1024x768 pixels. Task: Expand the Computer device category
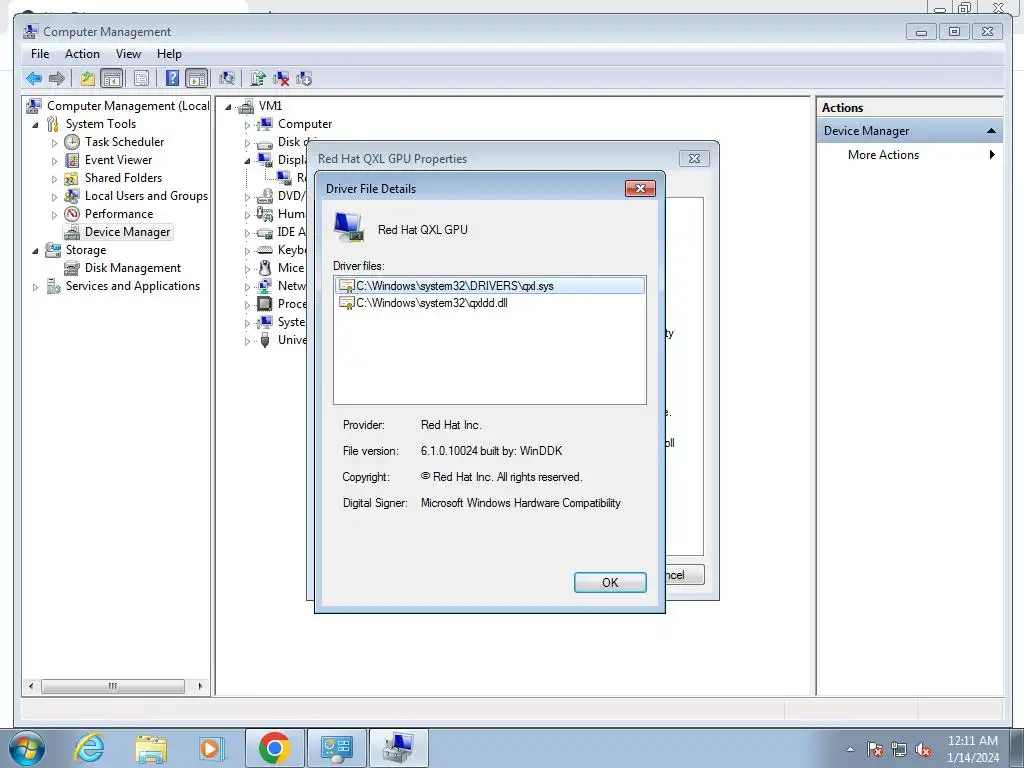[248, 125]
